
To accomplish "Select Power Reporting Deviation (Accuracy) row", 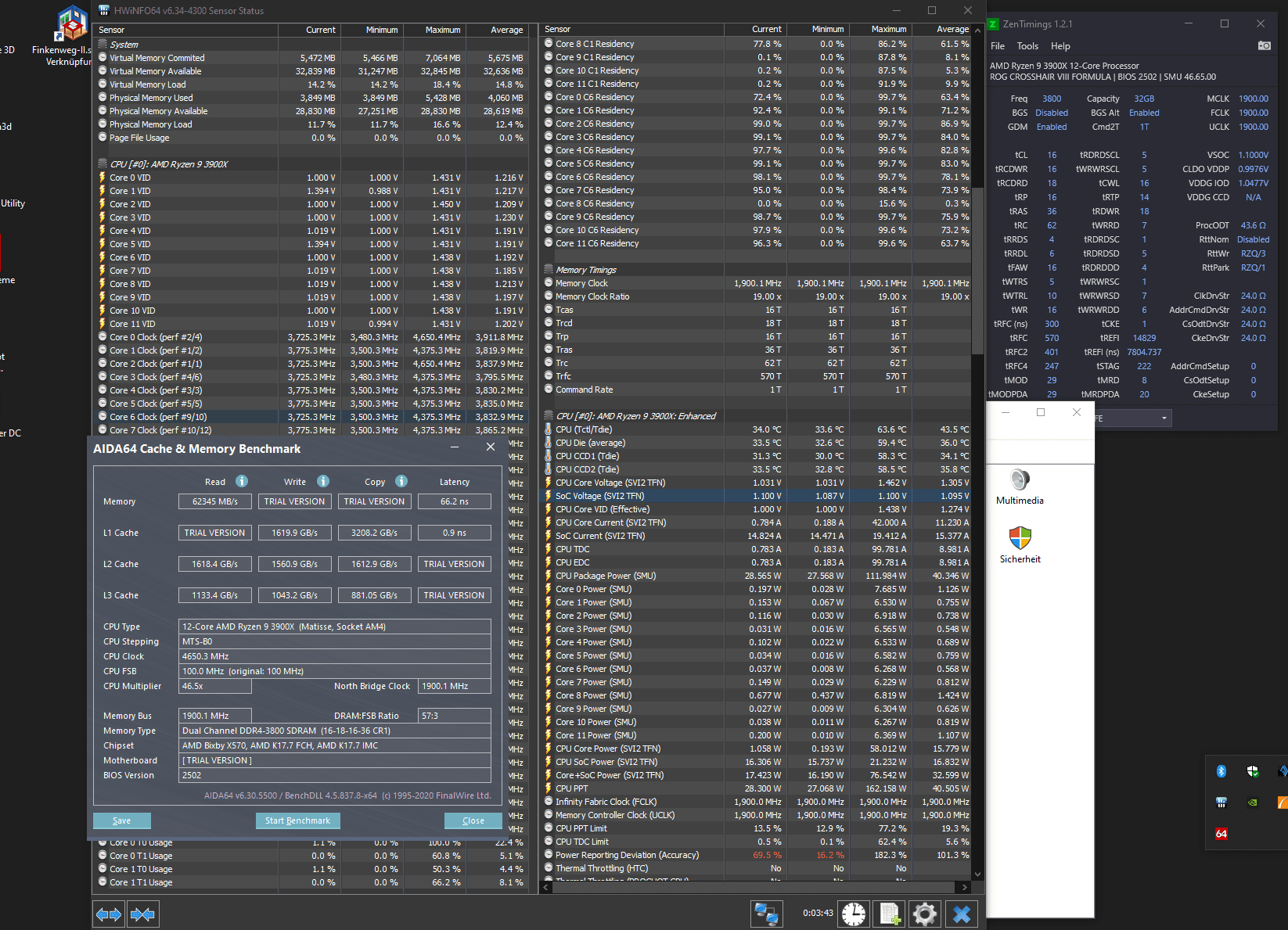I will [756, 855].
